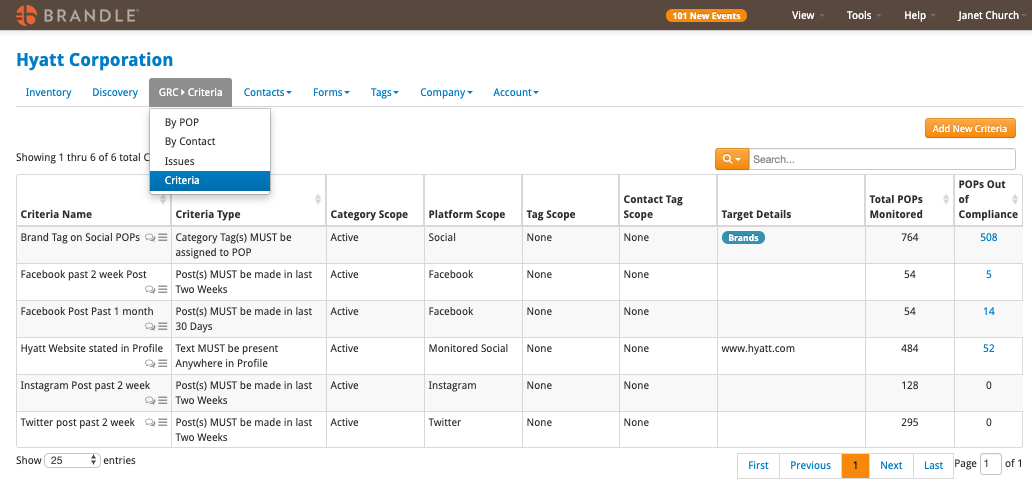Click pagination page 1 button
The image size is (1032, 498).
pos(855,465)
